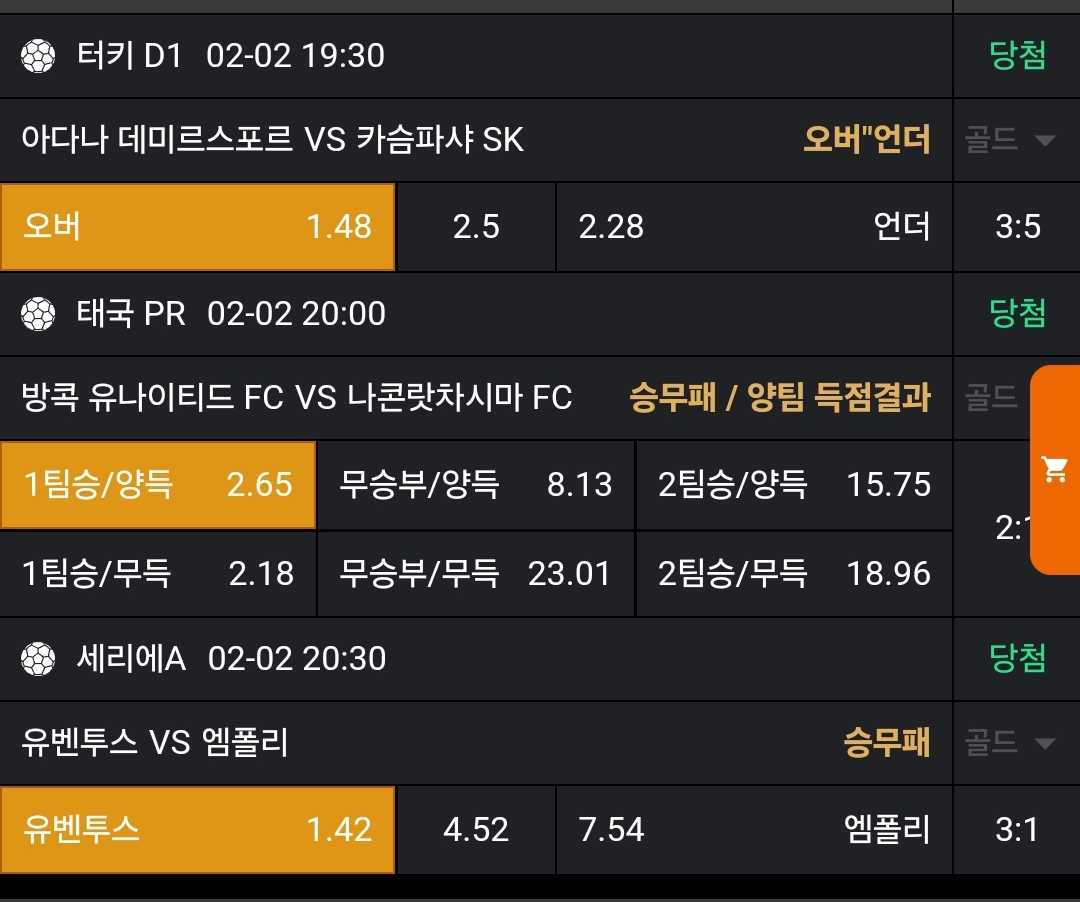
Task: Click the soccer ball icon beside 세리에A
Action: pos(38,659)
